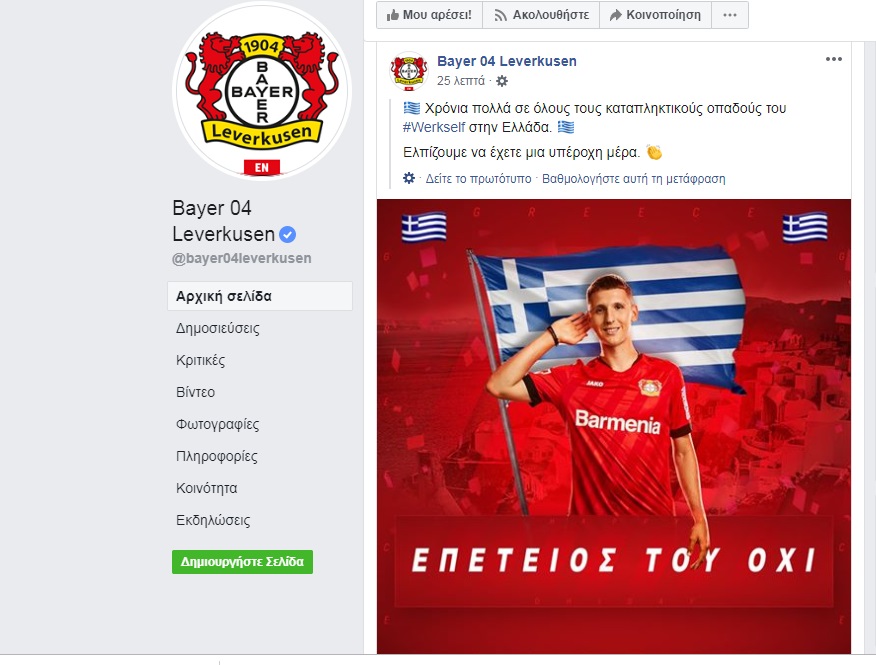This screenshot has height=665, width=876.
Task: Select the Αρχική σελίδα tab
Action: pyautogui.click(x=260, y=296)
